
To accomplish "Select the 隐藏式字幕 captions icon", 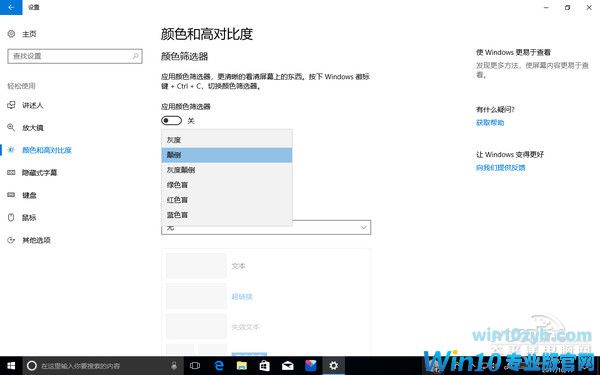I will 11,173.
